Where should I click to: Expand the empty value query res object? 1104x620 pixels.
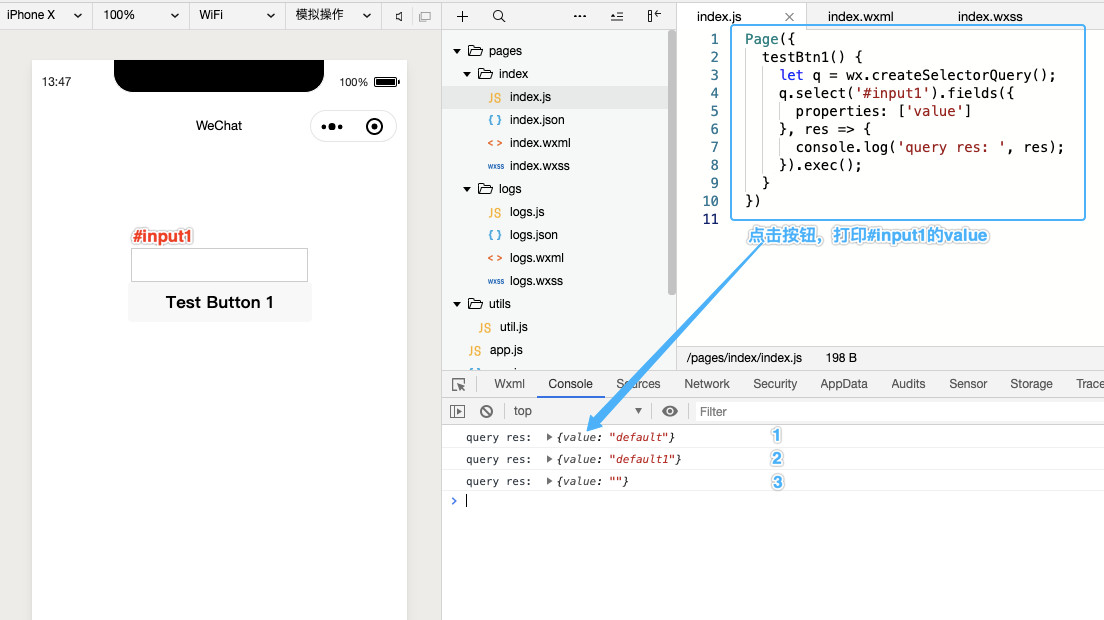(549, 481)
